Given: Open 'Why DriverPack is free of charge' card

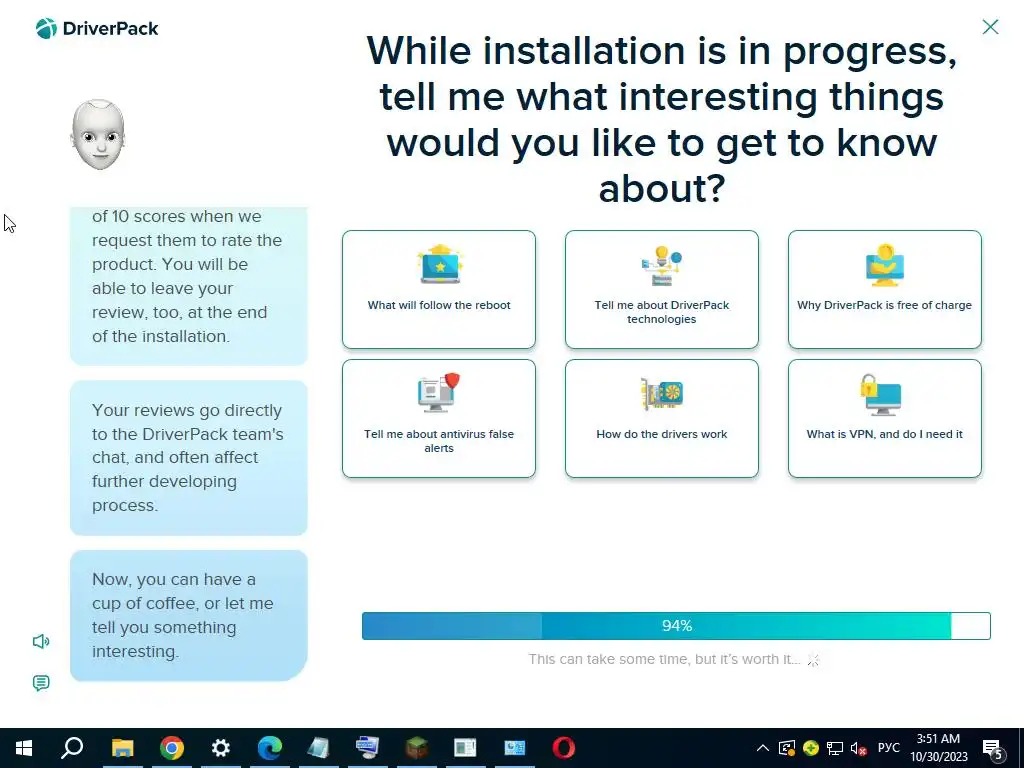Looking at the screenshot, I should click(x=884, y=289).
